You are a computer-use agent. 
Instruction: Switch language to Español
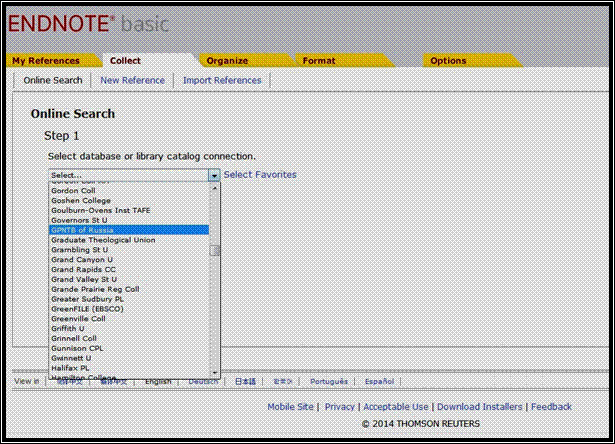pos(379,381)
